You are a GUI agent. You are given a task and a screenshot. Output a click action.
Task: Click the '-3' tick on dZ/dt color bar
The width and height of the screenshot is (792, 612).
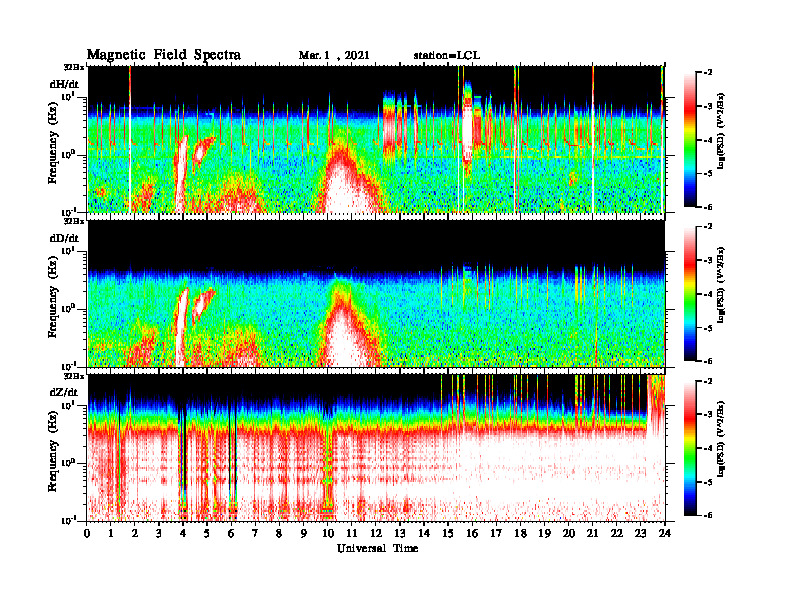coord(708,415)
